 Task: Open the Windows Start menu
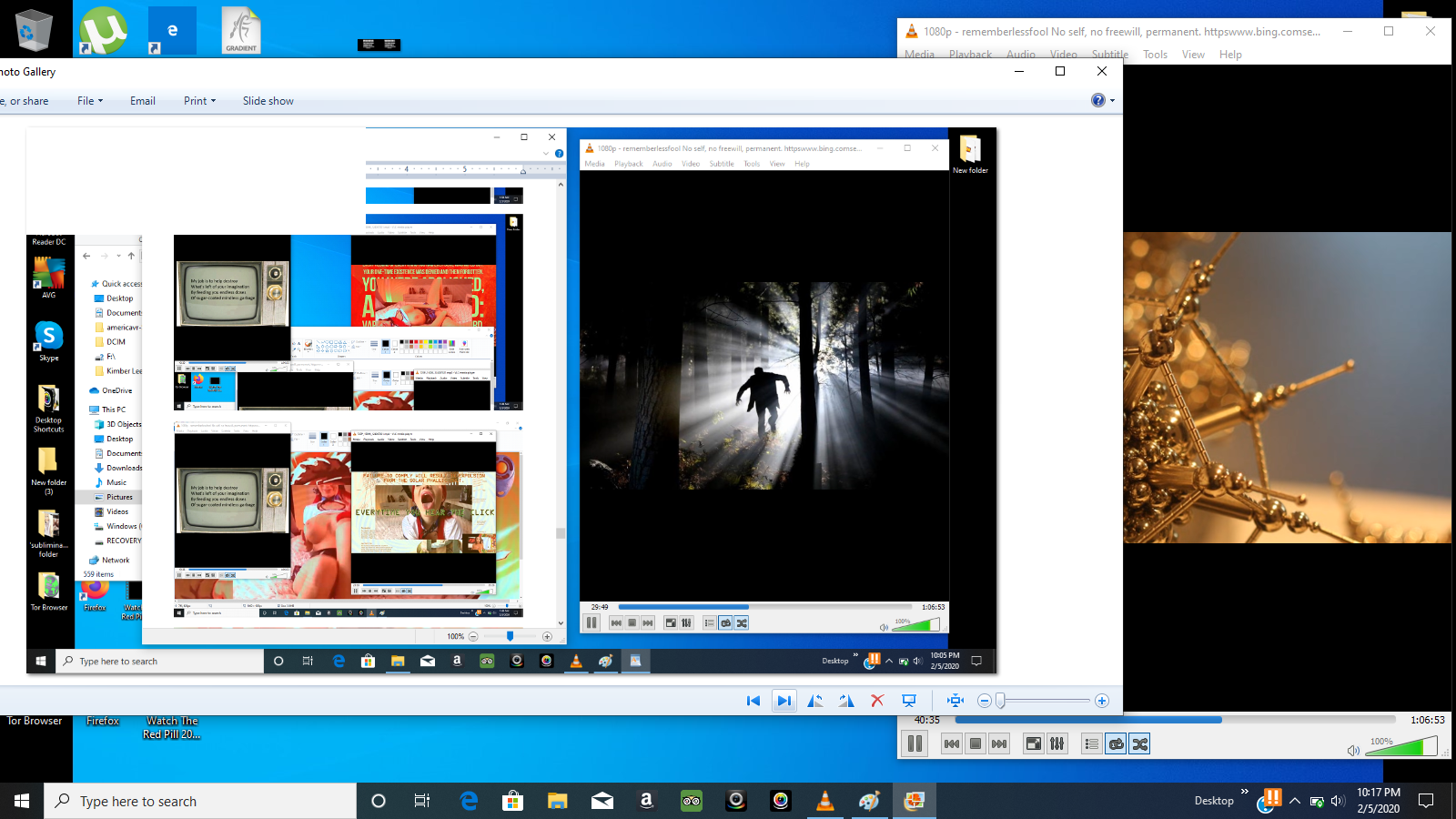(22, 801)
